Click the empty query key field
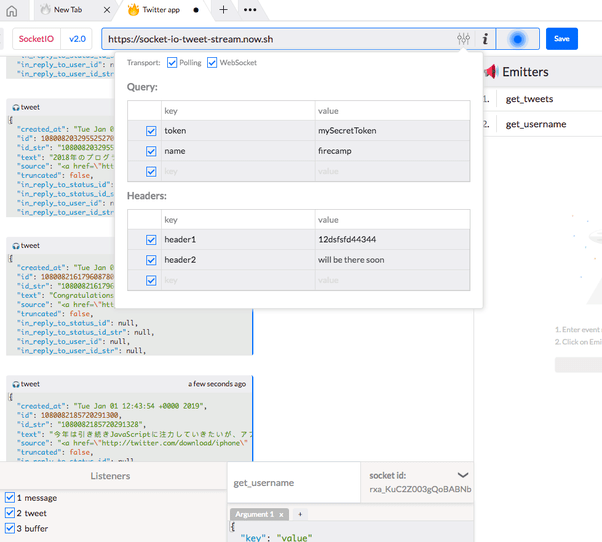The width and height of the screenshot is (602, 542). (238, 172)
